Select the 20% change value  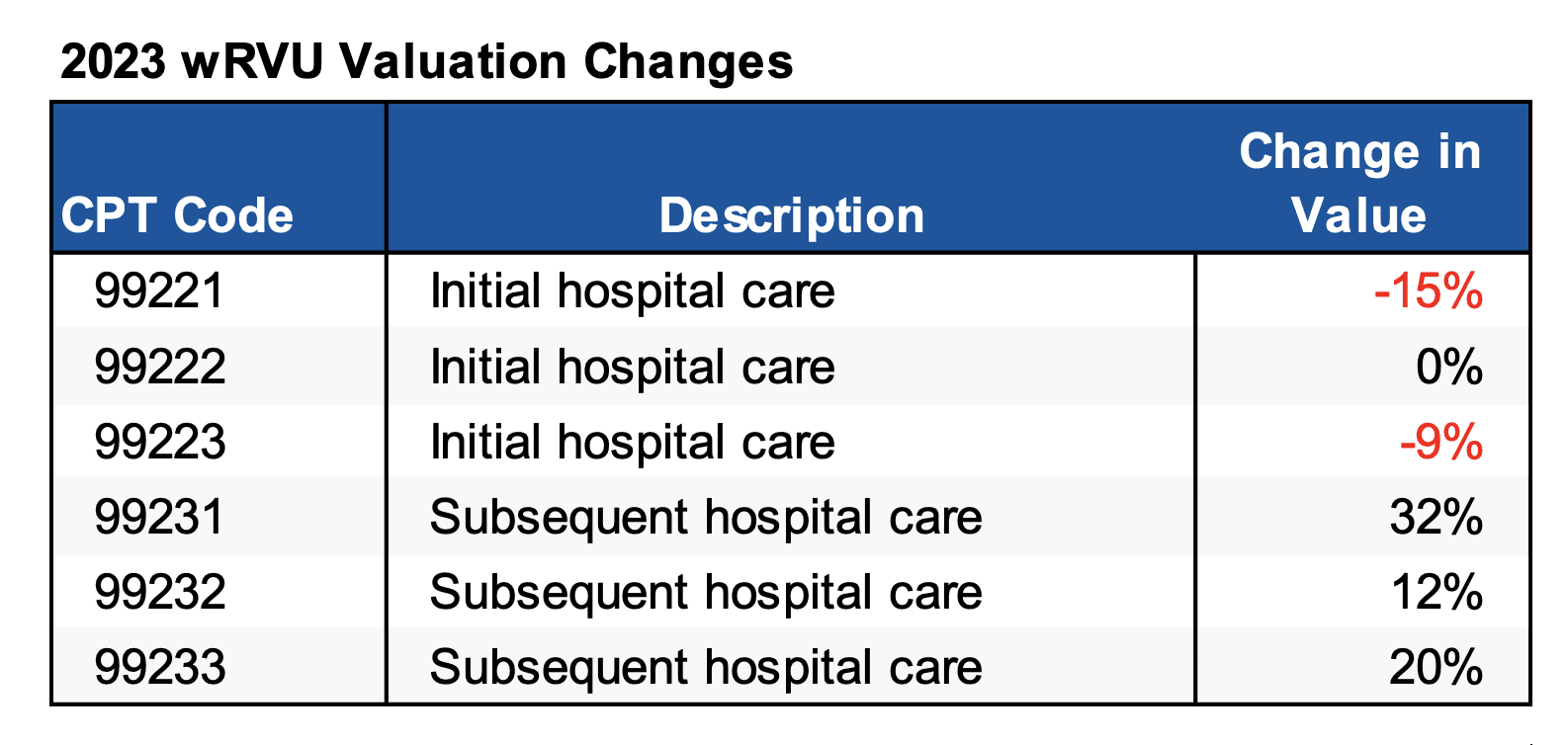coord(1436,667)
